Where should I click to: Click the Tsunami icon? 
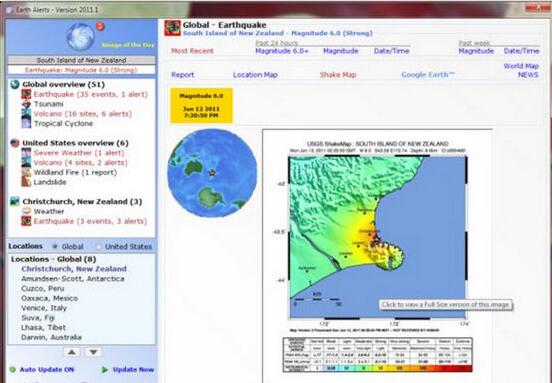point(26,104)
